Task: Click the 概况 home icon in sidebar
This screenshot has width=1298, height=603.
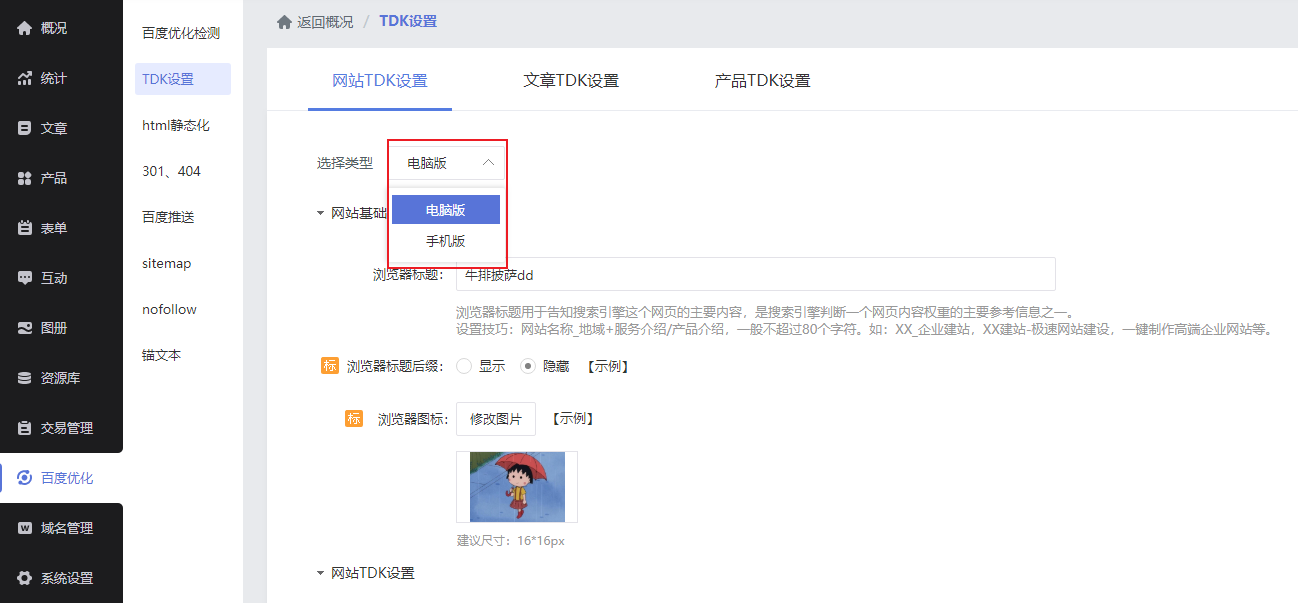Action: tap(25, 28)
